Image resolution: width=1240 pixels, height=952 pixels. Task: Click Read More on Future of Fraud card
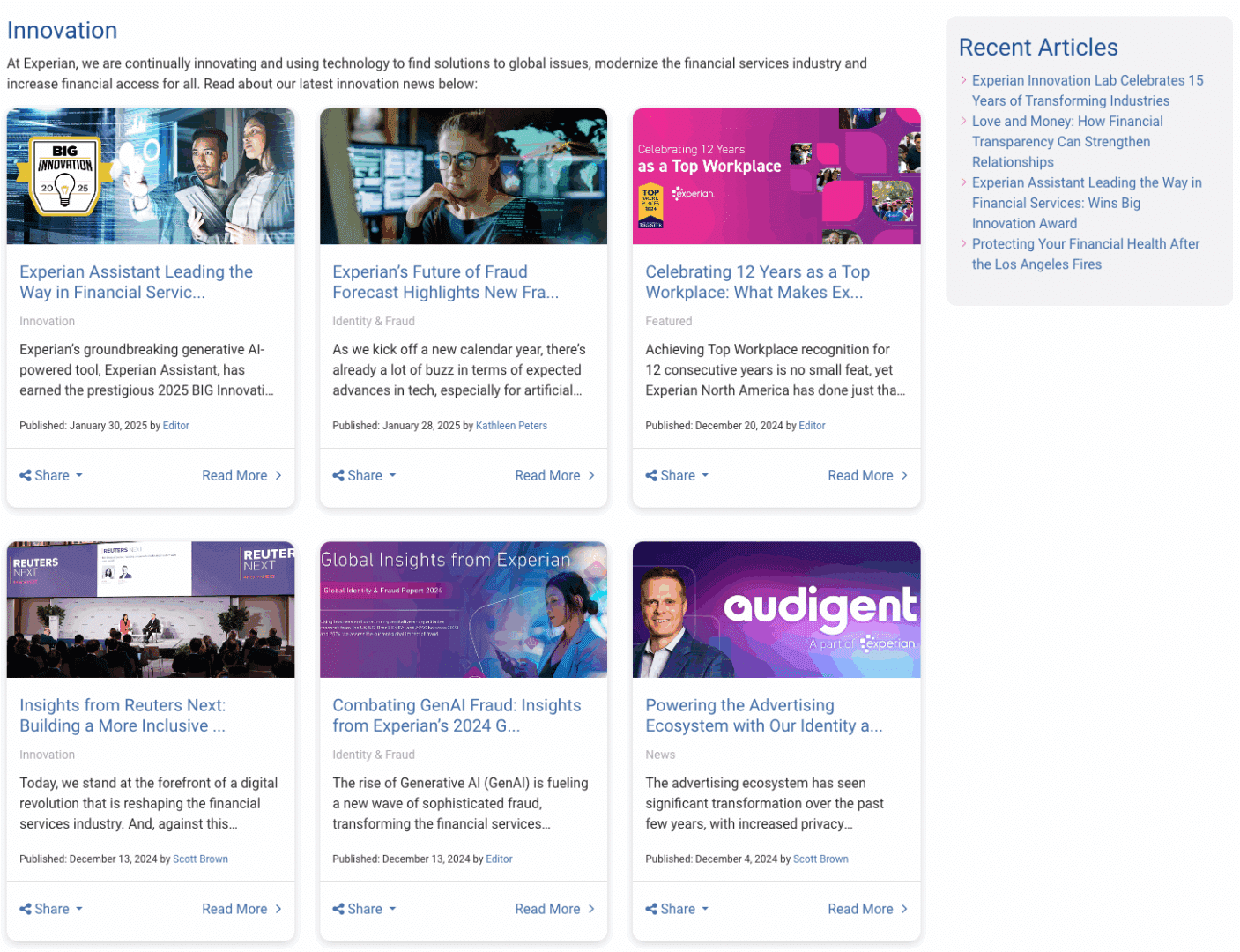tap(554, 475)
